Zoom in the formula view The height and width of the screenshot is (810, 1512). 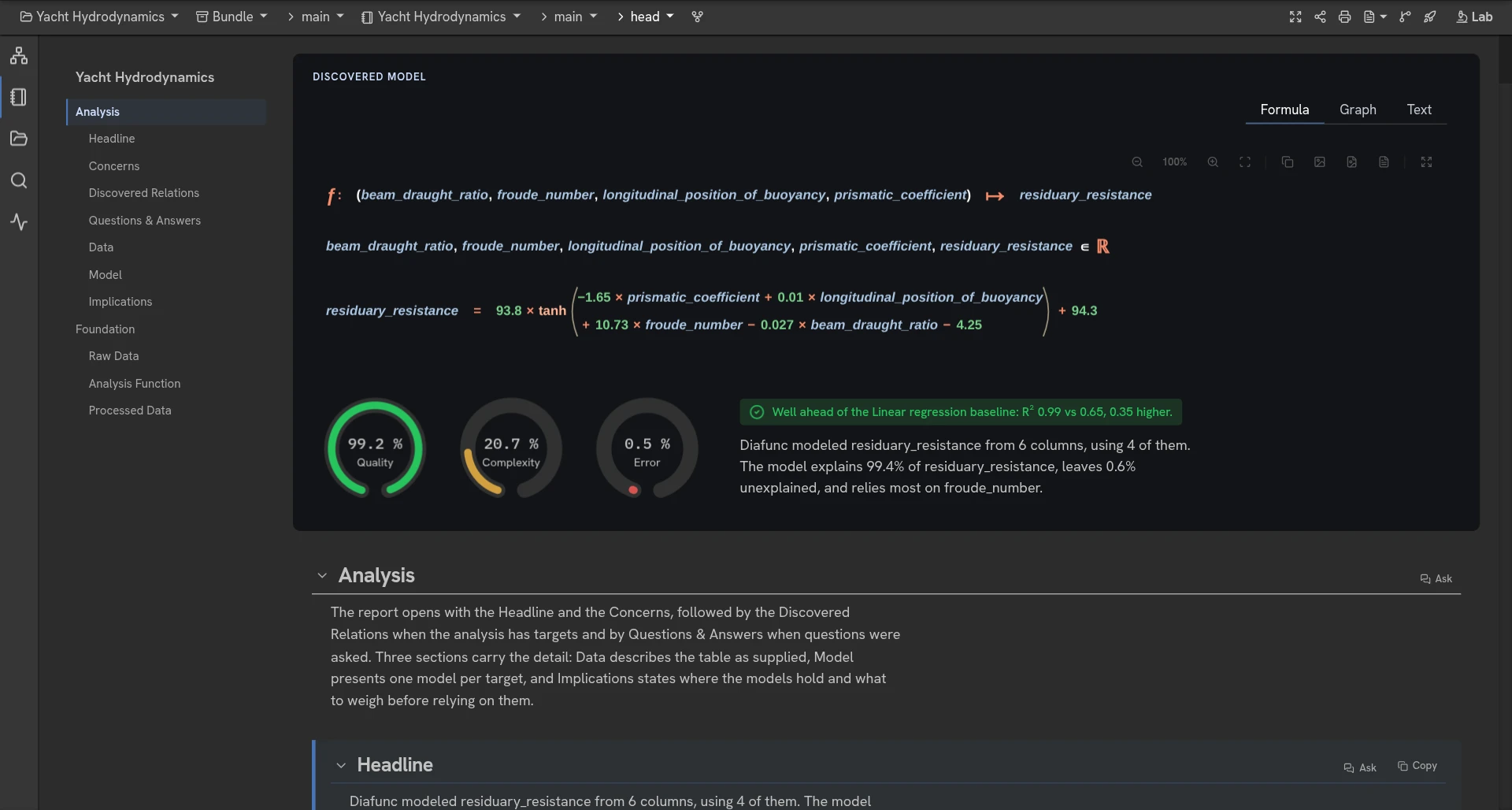click(1213, 162)
